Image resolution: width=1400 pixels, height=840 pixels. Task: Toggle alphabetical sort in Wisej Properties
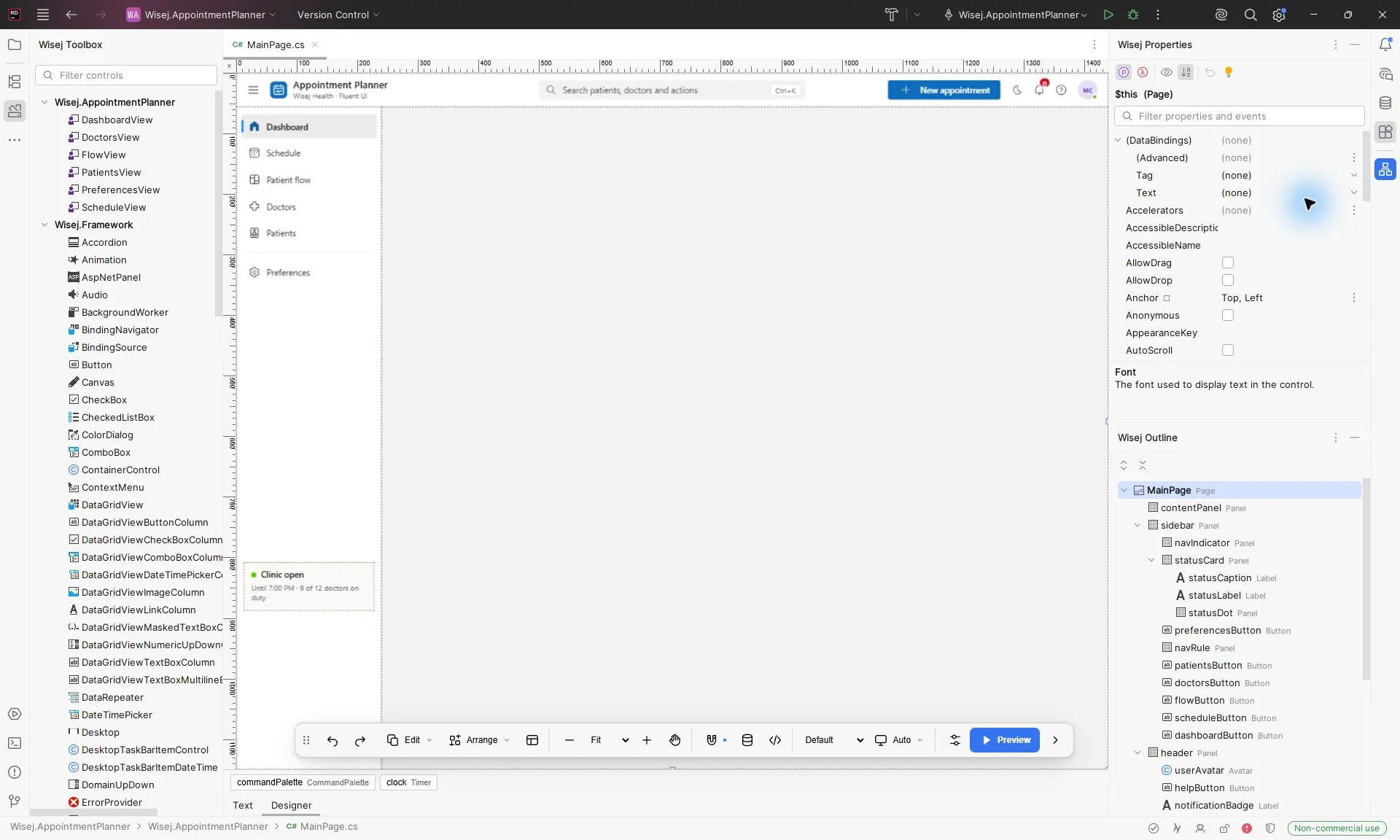point(1186,72)
